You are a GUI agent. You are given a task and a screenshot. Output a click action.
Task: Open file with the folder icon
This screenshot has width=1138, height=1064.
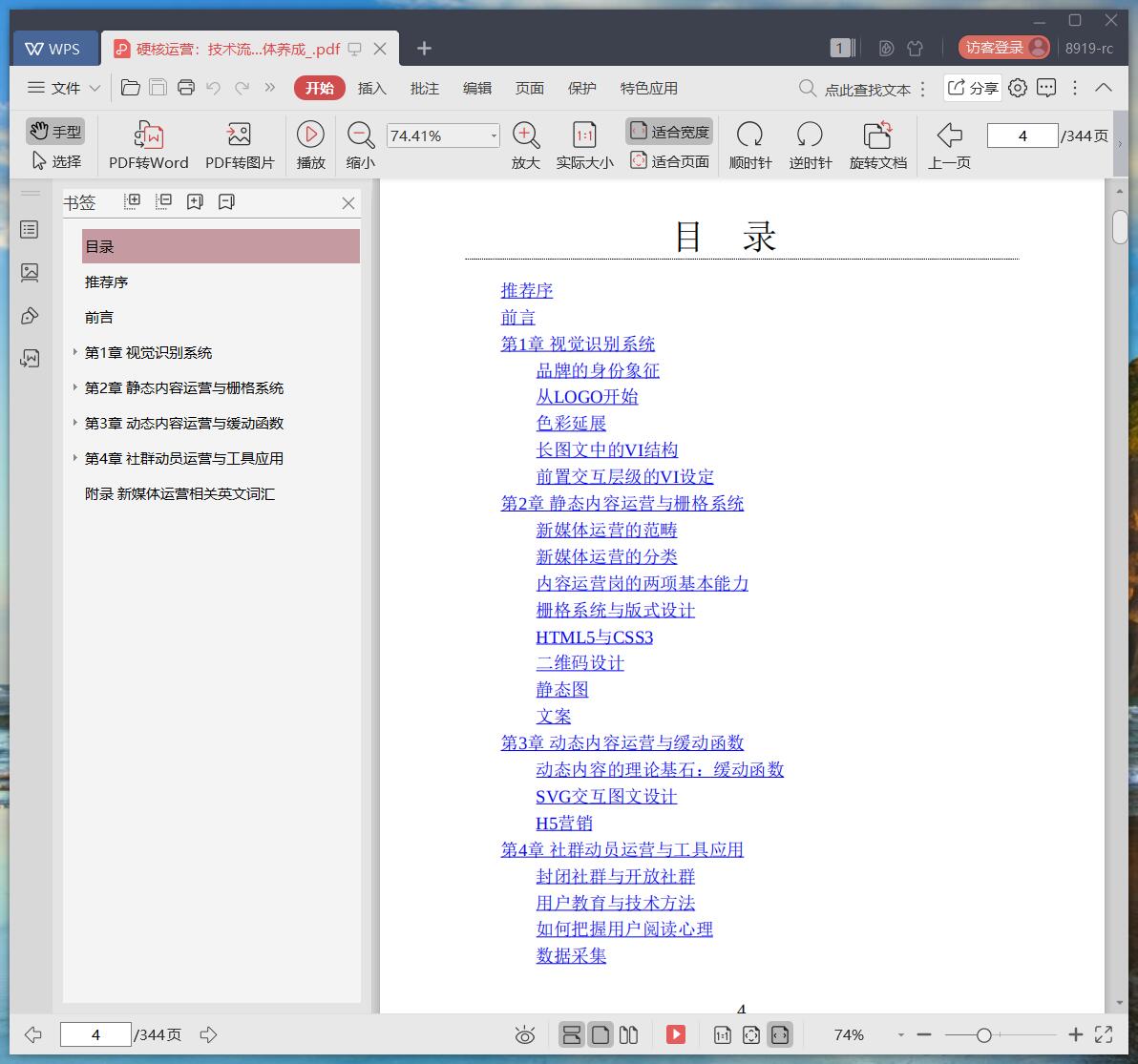click(131, 88)
